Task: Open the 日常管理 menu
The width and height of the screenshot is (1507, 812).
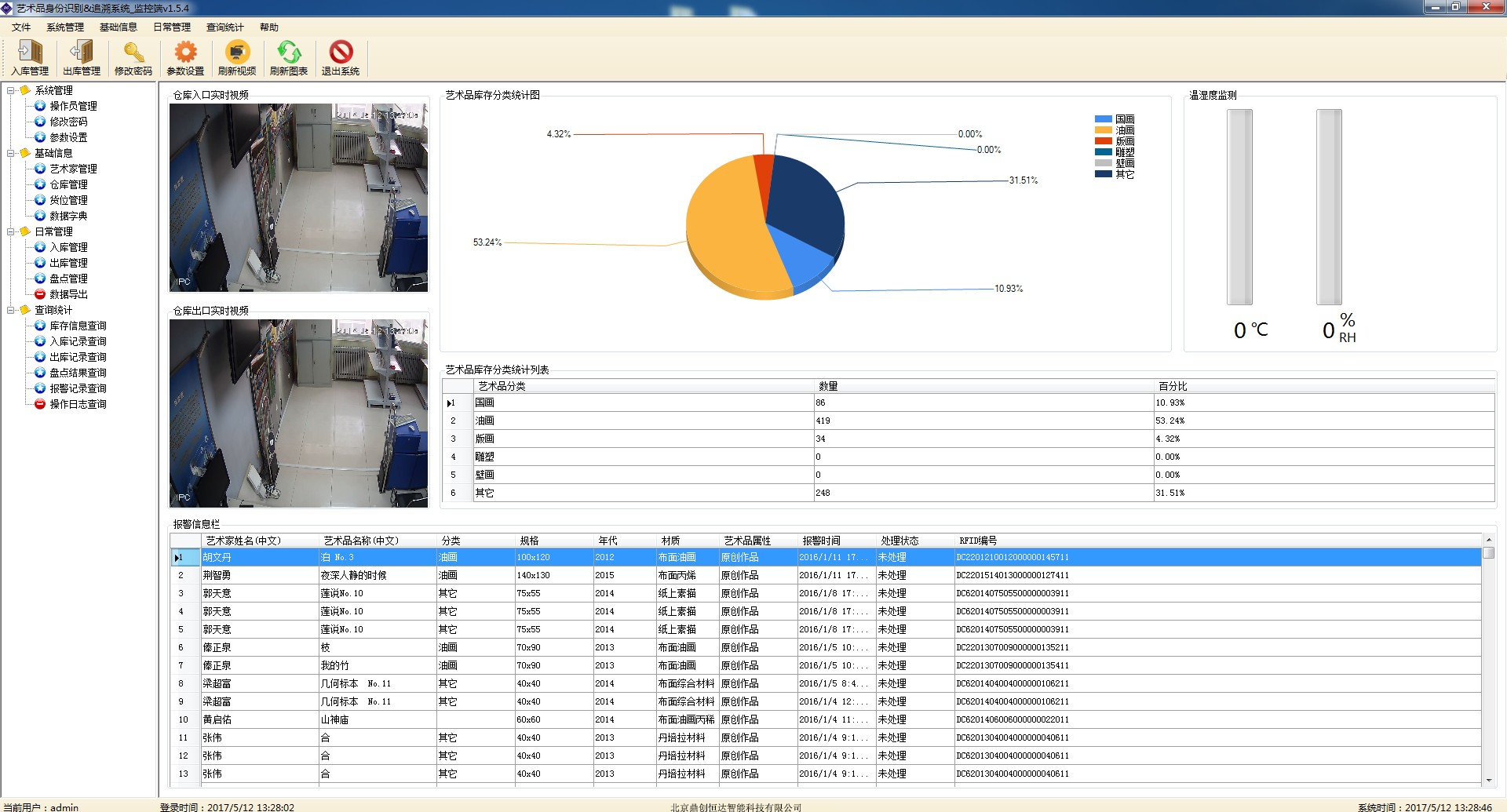Action: pyautogui.click(x=171, y=27)
